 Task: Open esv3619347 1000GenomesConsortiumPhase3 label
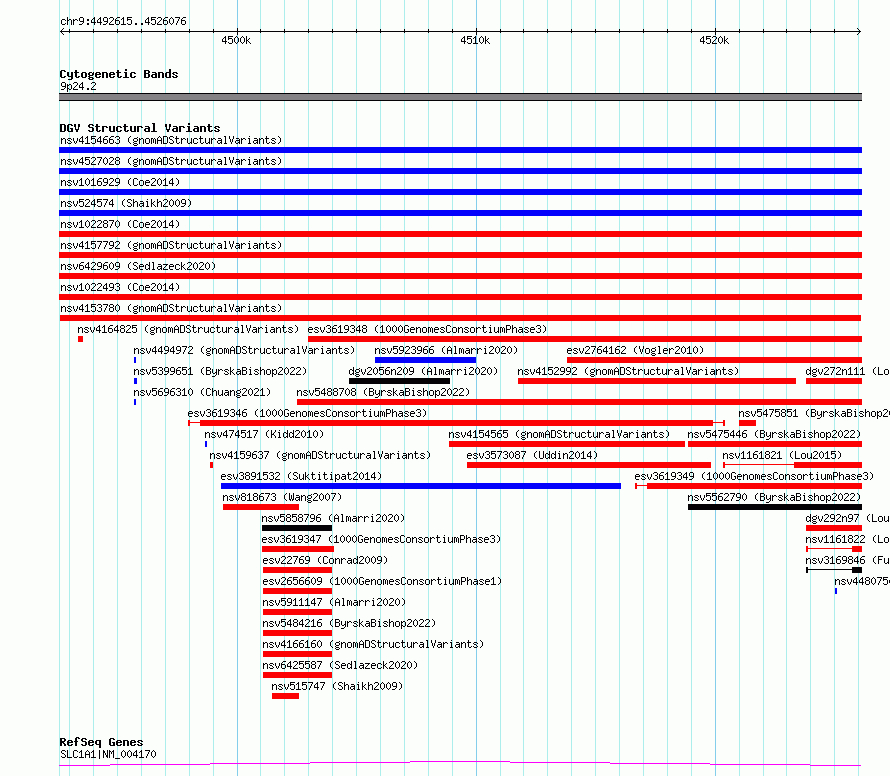(381, 539)
